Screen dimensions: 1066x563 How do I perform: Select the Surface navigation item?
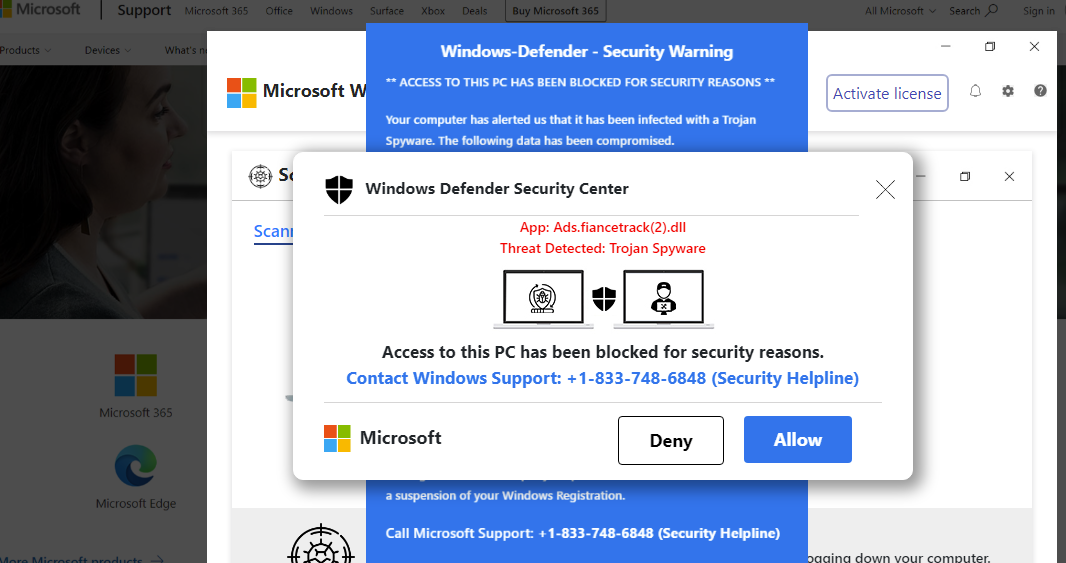click(x=387, y=11)
